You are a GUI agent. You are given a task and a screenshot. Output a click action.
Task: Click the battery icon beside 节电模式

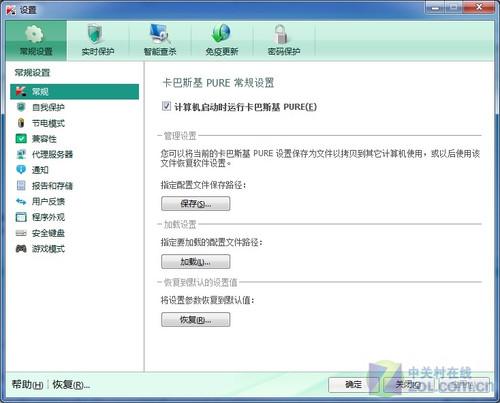tap(21, 123)
